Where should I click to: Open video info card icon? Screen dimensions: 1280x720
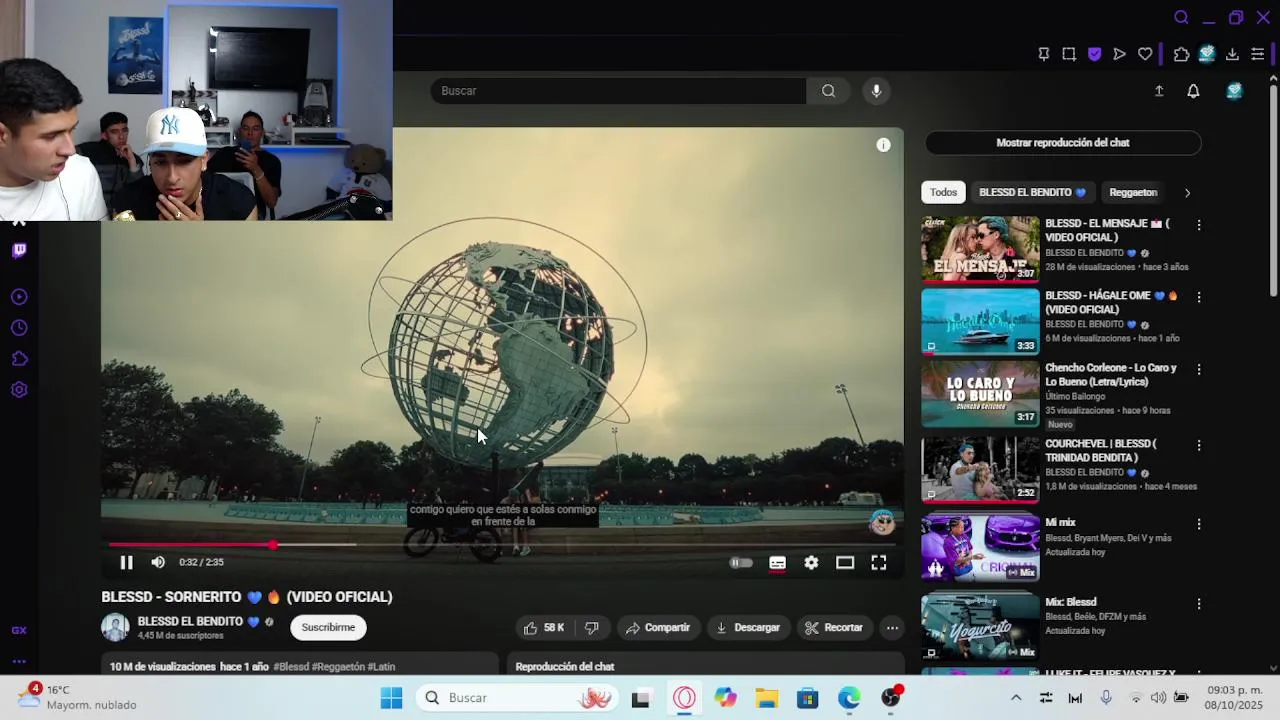[883, 145]
